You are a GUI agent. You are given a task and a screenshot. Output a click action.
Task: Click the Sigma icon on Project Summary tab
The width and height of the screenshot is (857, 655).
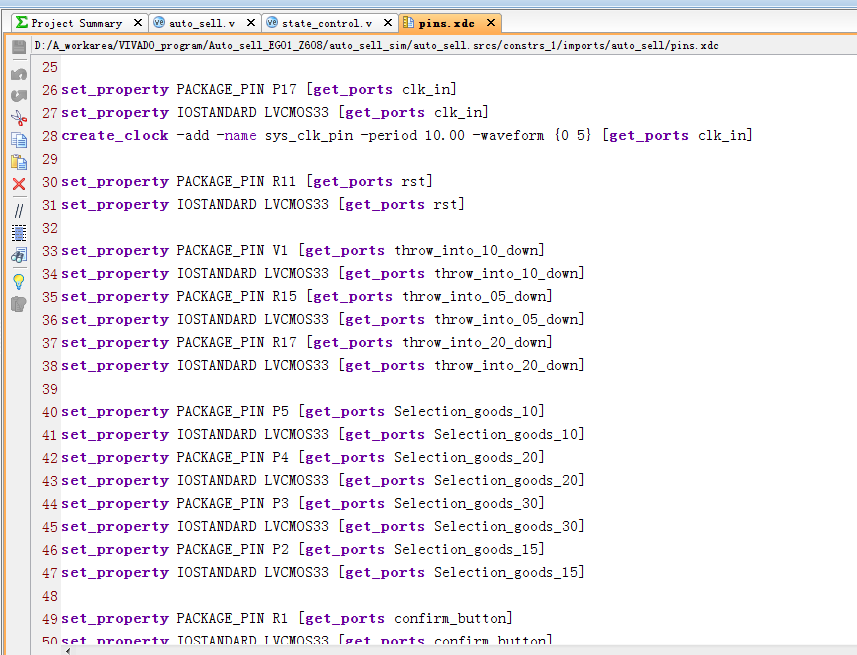[x=22, y=22]
